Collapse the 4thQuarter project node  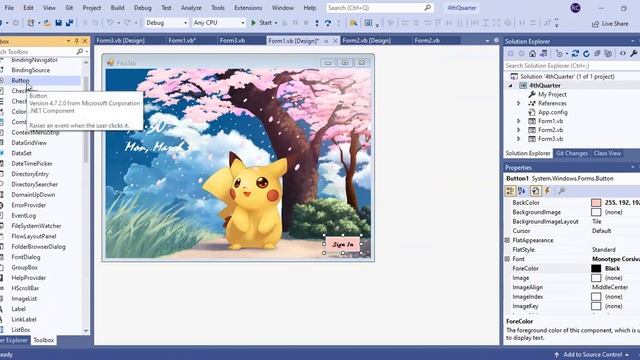coord(510,86)
